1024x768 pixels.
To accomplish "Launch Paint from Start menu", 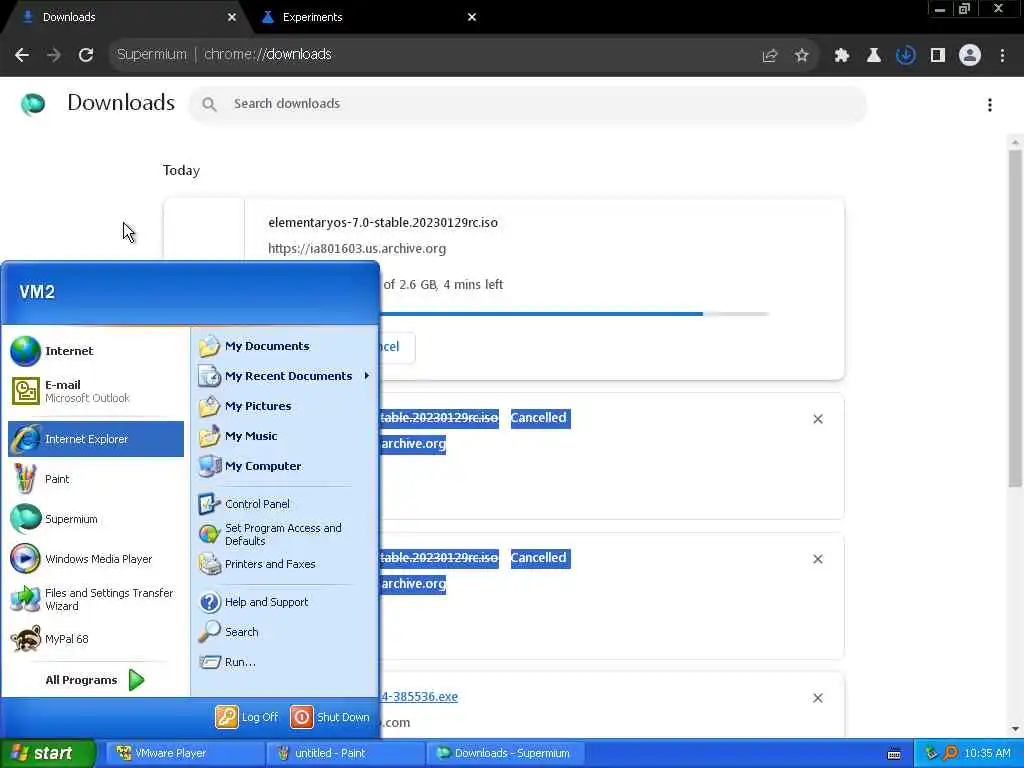I will tap(95, 479).
